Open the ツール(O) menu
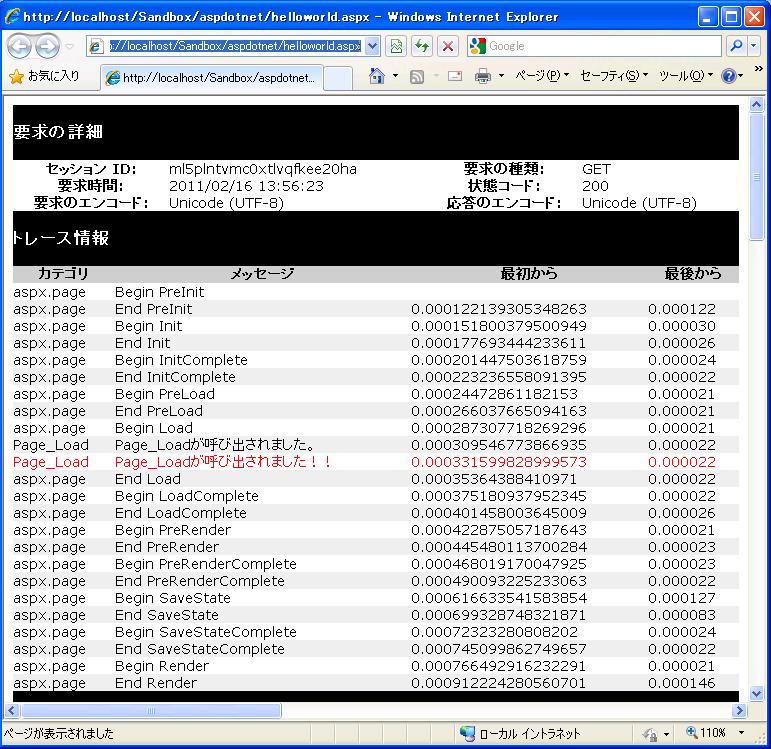 click(x=686, y=76)
